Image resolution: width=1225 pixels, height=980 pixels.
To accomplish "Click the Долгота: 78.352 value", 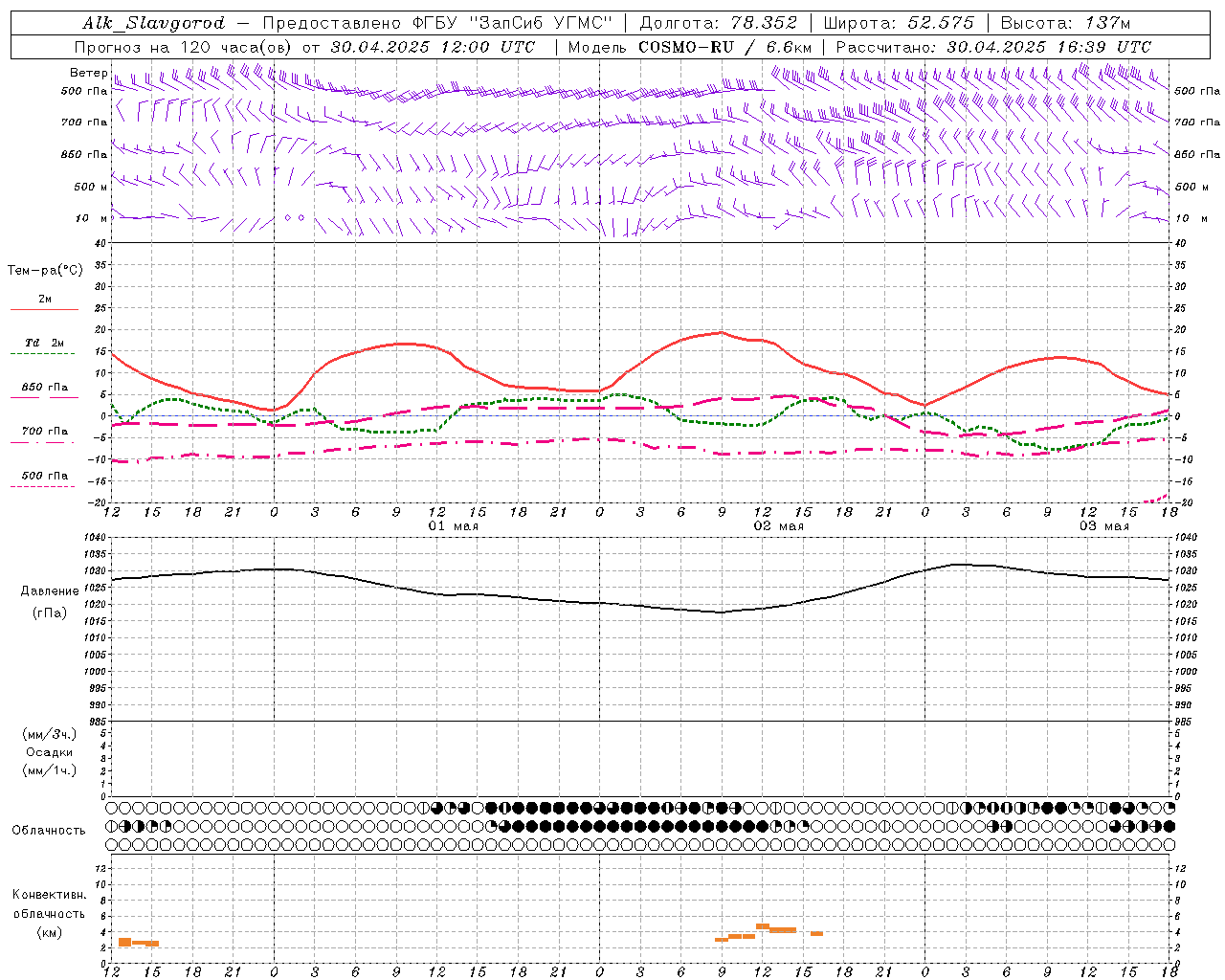I will 718,23.
